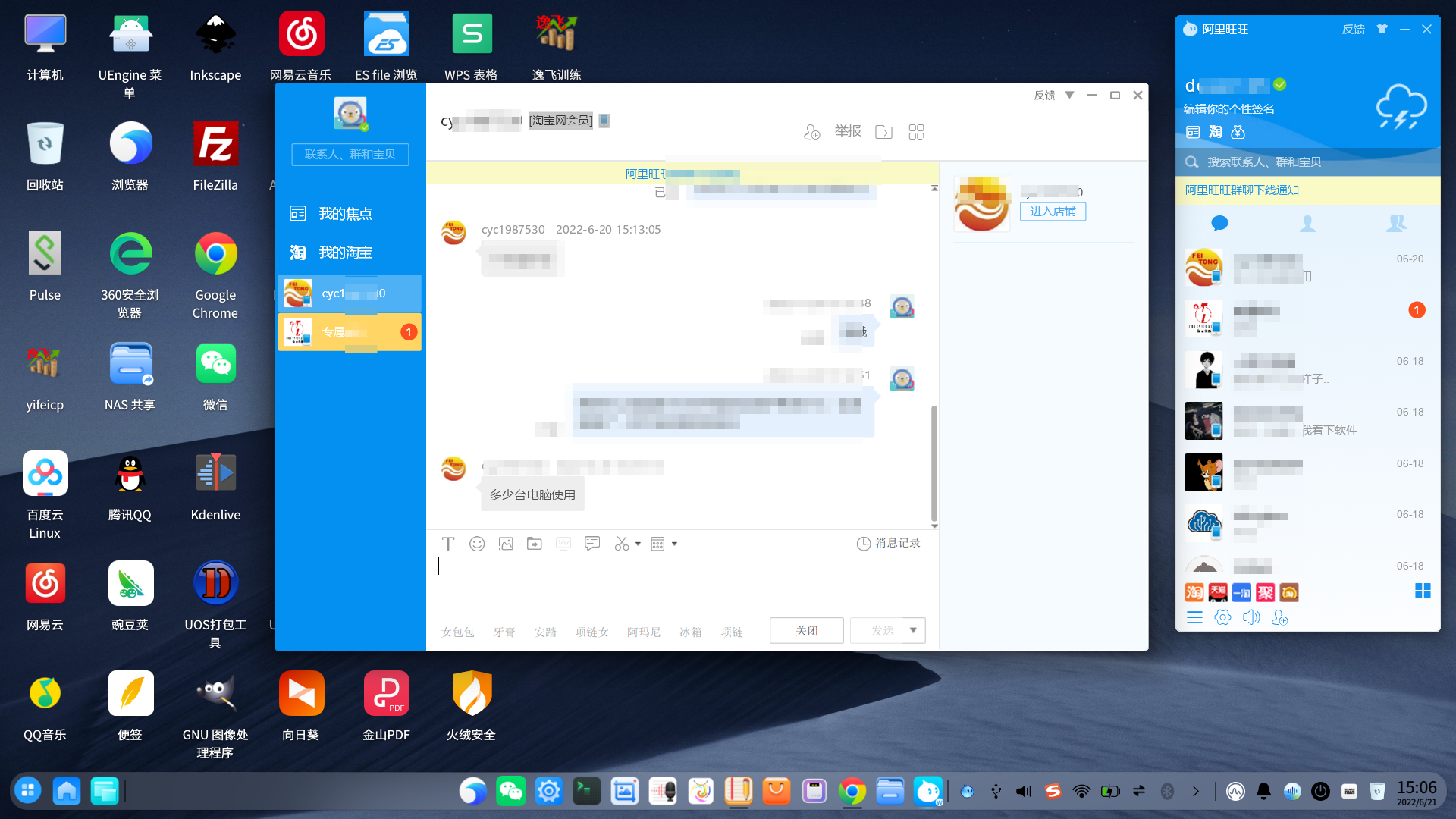1456x819 pixels.
Task: Click the Taobao icon in the quick-launch row
Action: (x=1194, y=592)
